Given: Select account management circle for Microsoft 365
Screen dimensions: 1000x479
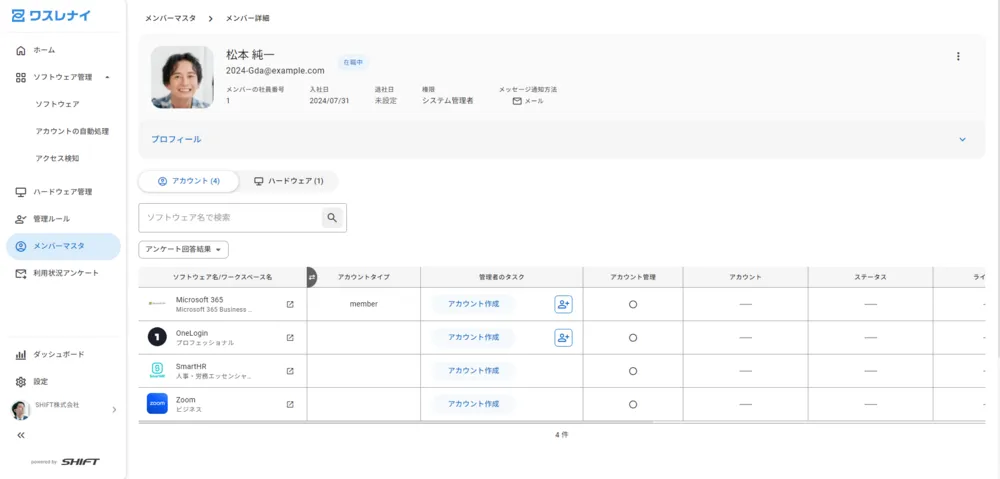Looking at the screenshot, I should click(633, 304).
